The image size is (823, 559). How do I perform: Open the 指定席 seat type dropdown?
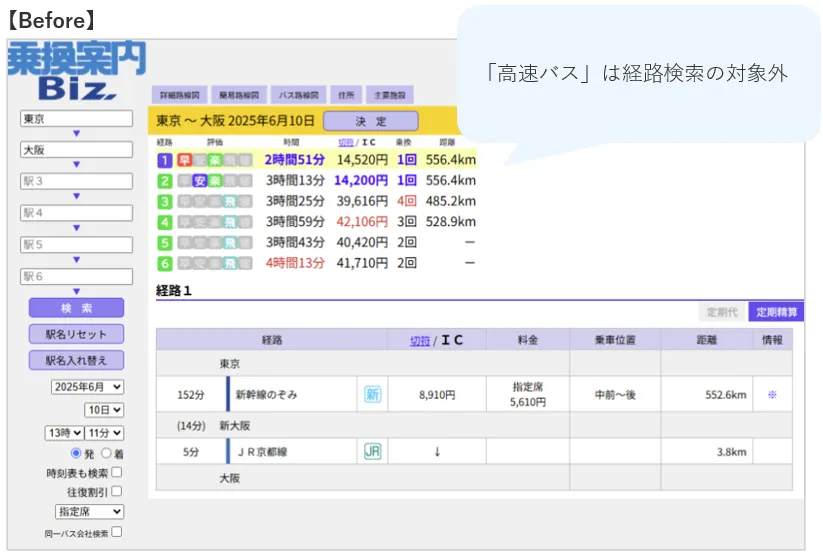tap(89, 511)
